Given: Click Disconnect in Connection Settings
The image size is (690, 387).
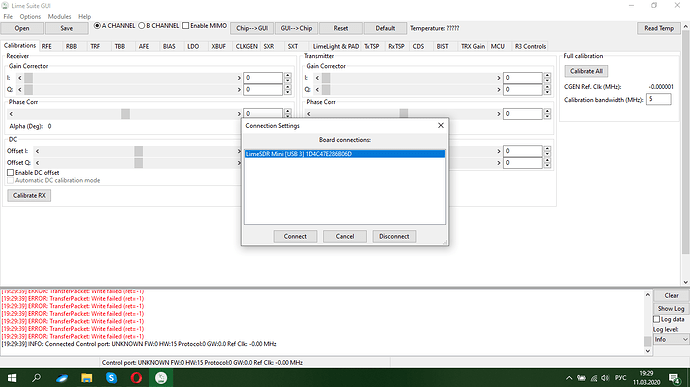Looking at the screenshot, I should click(394, 236).
